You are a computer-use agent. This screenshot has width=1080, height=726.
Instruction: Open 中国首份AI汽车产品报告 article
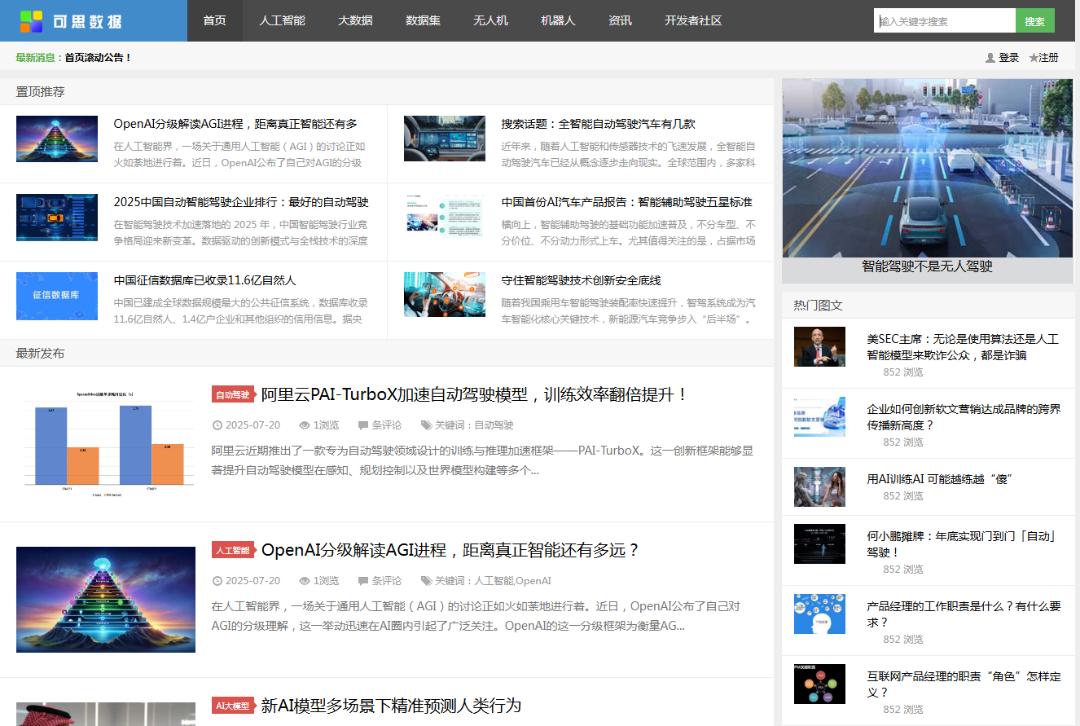click(626, 202)
